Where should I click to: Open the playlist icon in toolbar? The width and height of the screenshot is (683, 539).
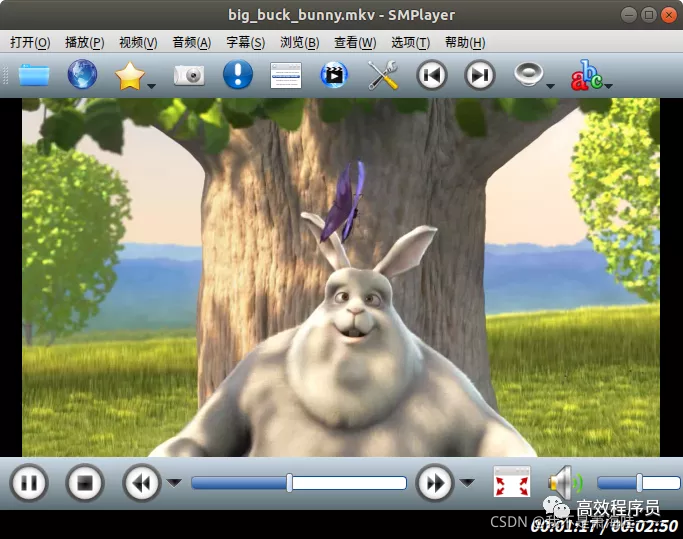286,75
